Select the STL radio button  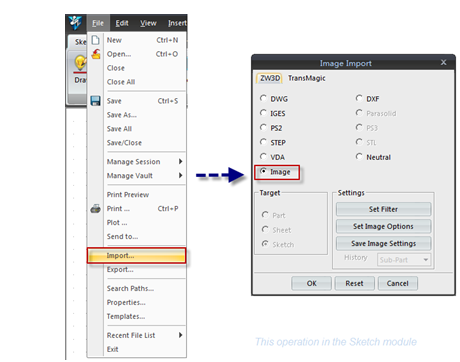click(359, 142)
